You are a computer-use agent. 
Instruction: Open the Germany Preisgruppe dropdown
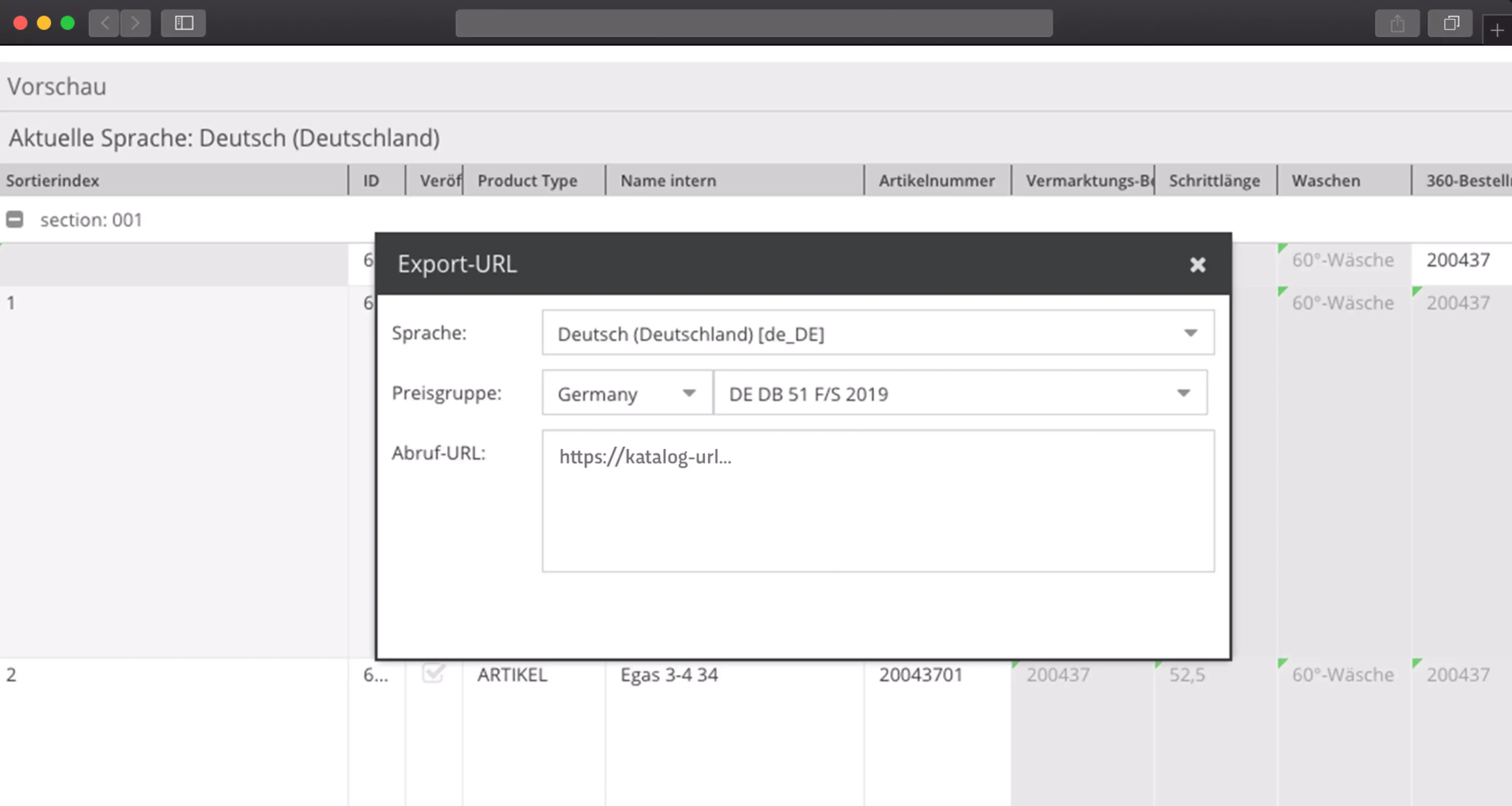pyautogui.click(x=690, y=393)
